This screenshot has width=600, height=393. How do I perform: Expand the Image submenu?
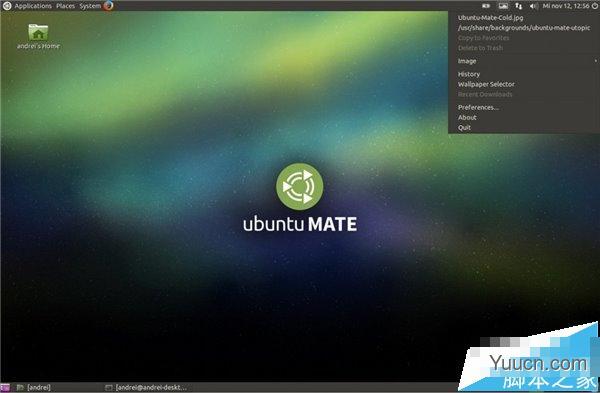pos(524,61)
